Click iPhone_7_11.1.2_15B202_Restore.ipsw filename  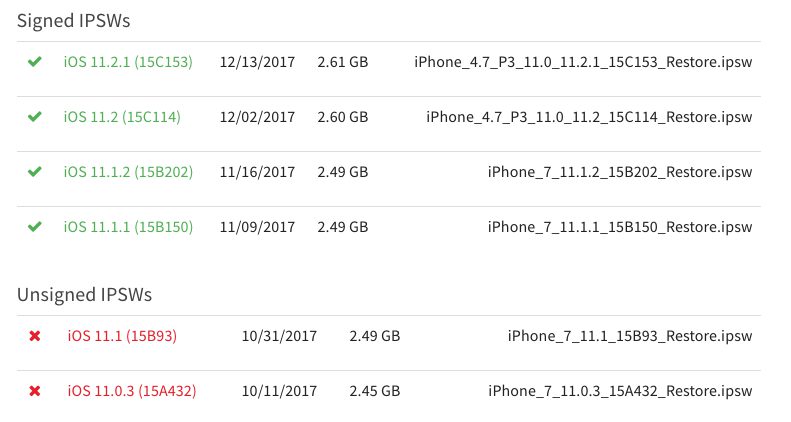pos(621,172)
